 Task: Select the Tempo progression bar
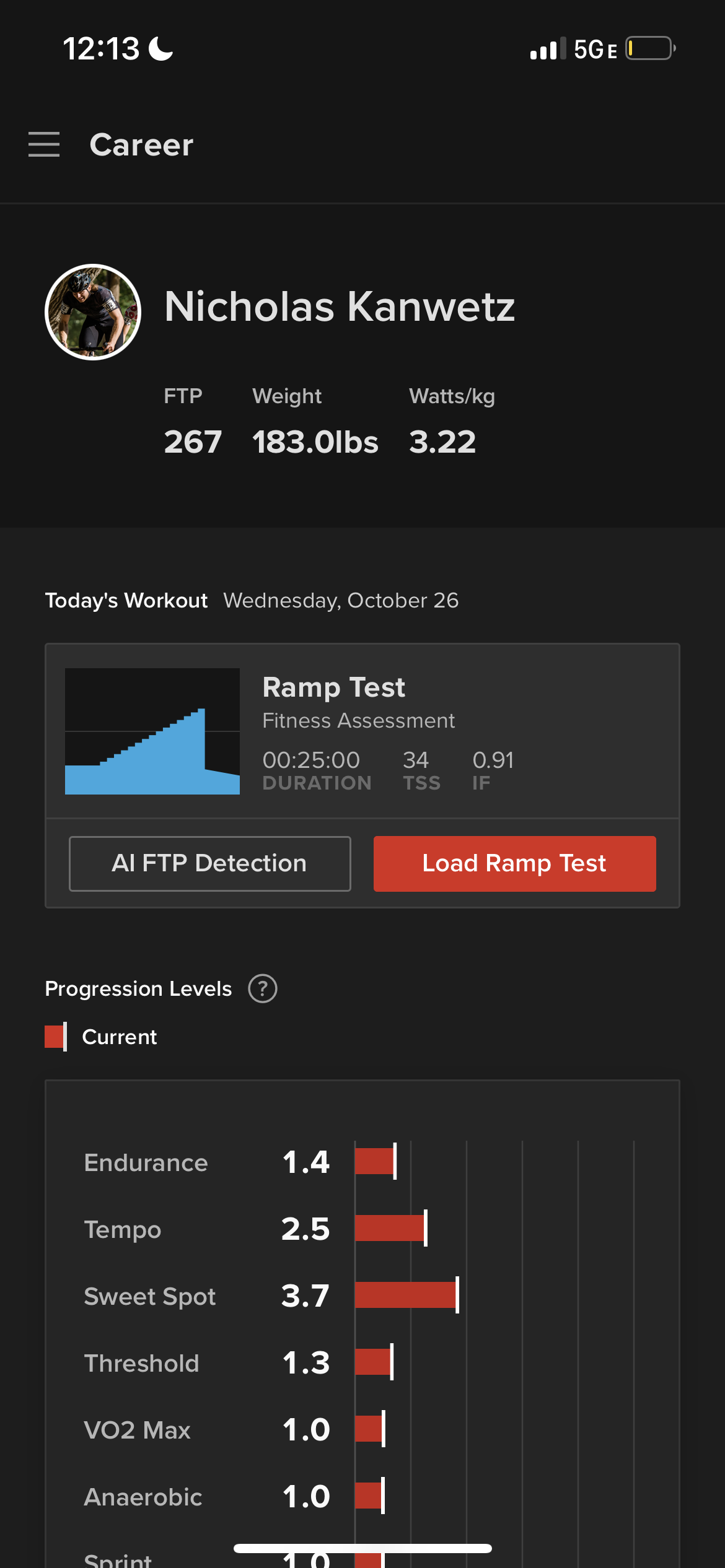click(391, 1228)
